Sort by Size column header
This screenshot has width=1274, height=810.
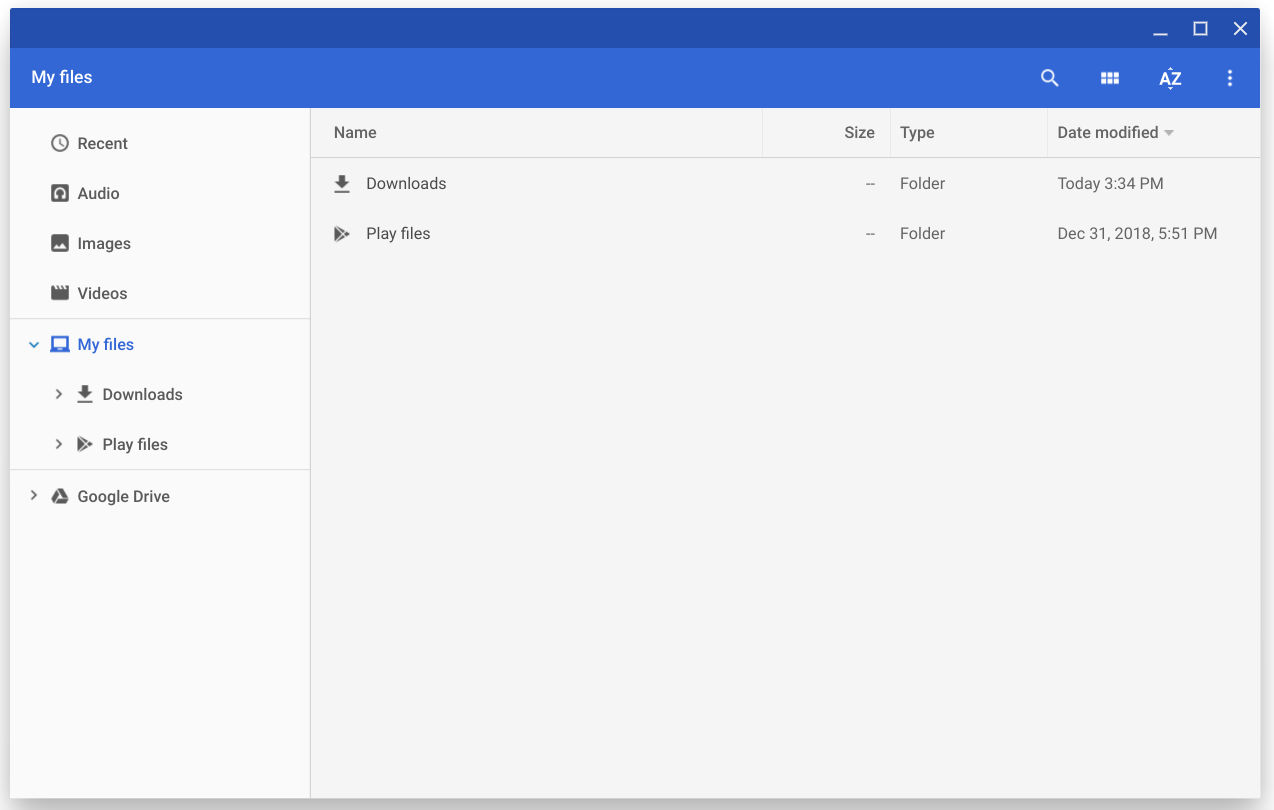[x=859, y=132]
